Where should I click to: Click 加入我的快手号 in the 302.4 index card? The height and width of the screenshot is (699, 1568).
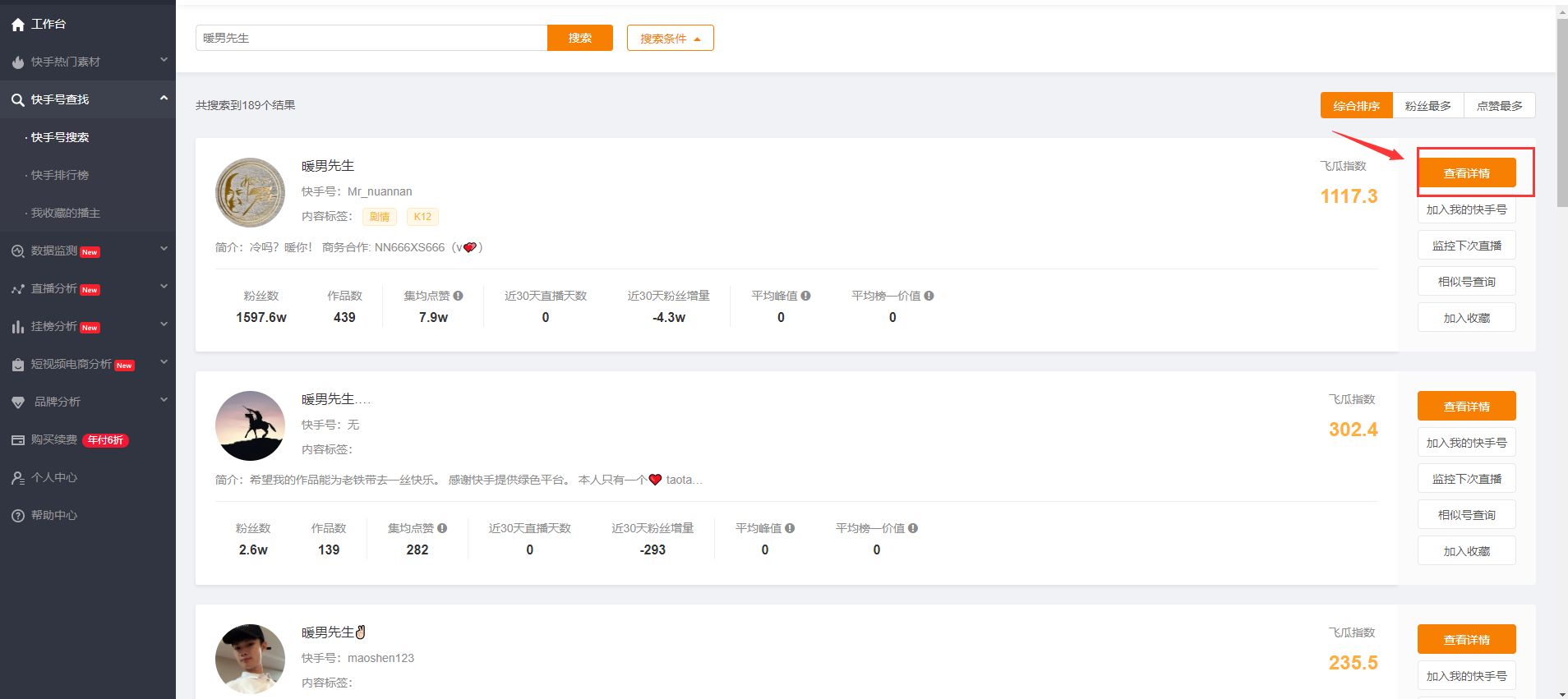tap(1467, 443)
